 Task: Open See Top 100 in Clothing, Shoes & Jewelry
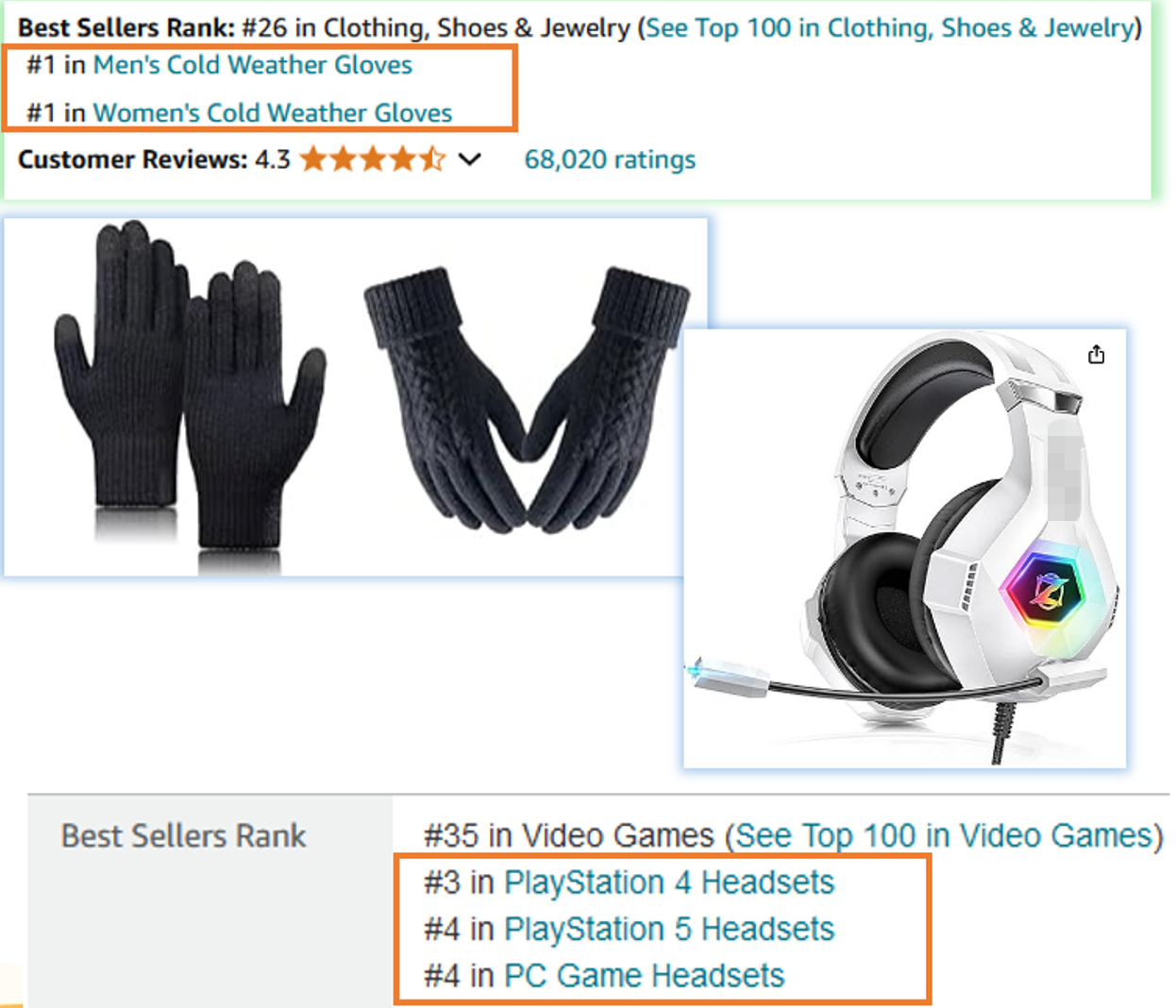[889, 27]
